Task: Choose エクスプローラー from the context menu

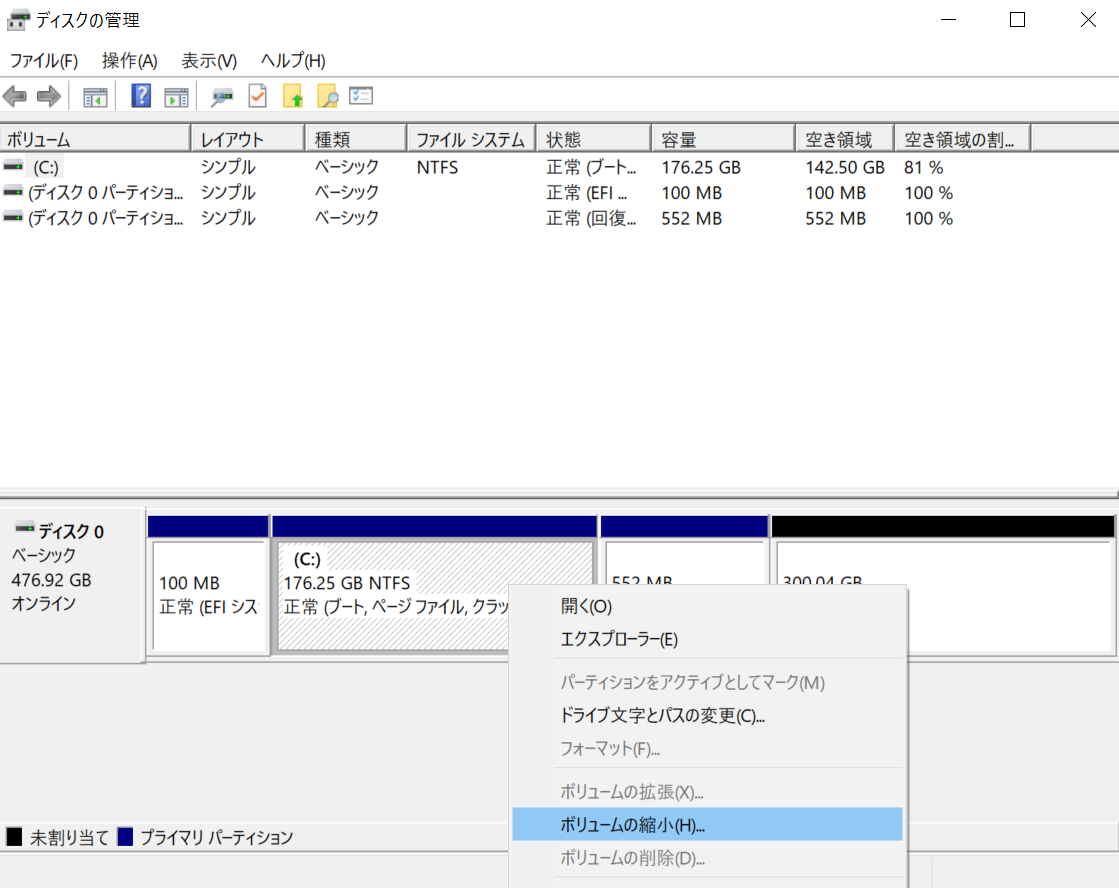Action: tap(618, 640)
